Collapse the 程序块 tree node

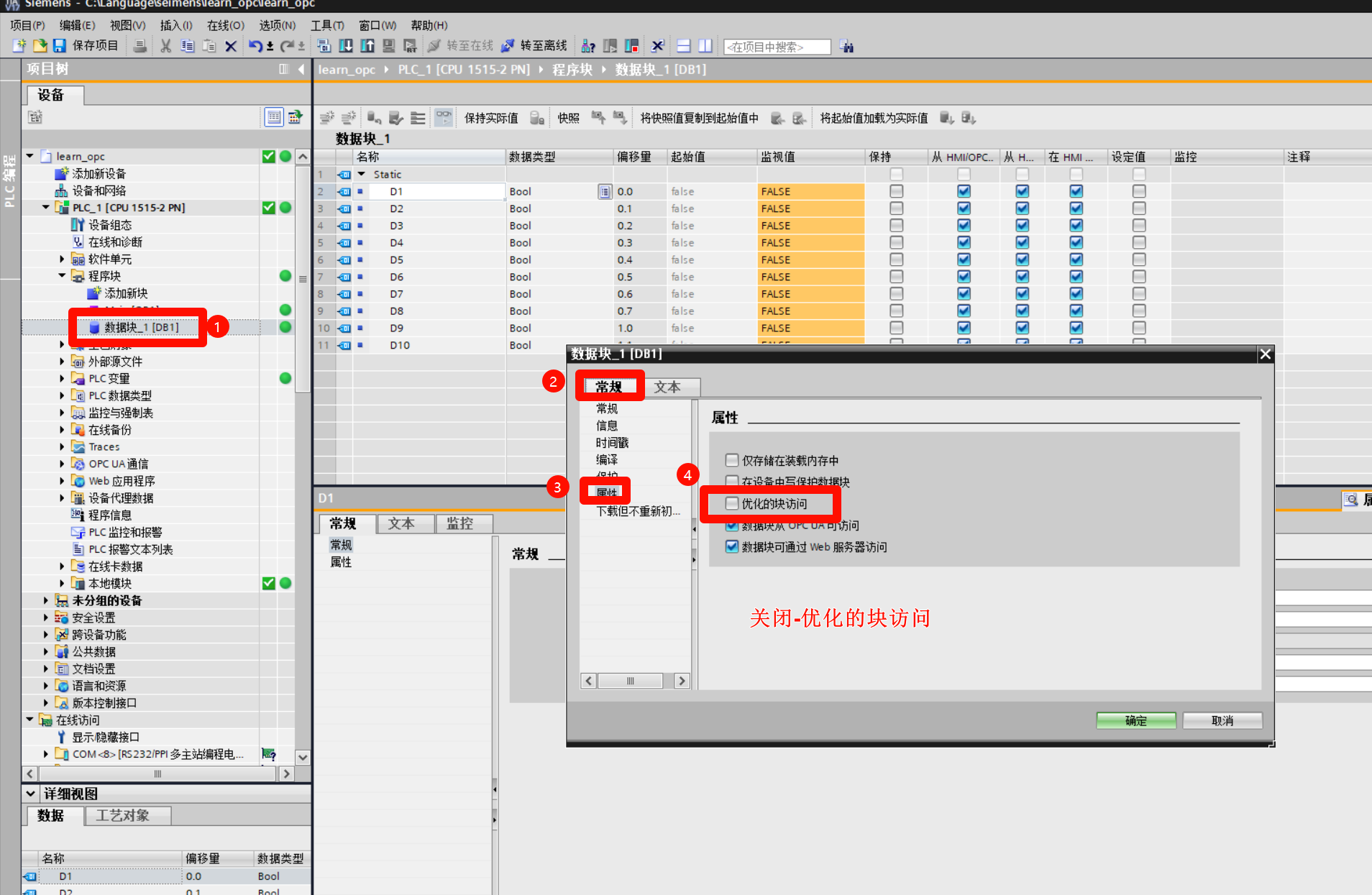(62, 276)
